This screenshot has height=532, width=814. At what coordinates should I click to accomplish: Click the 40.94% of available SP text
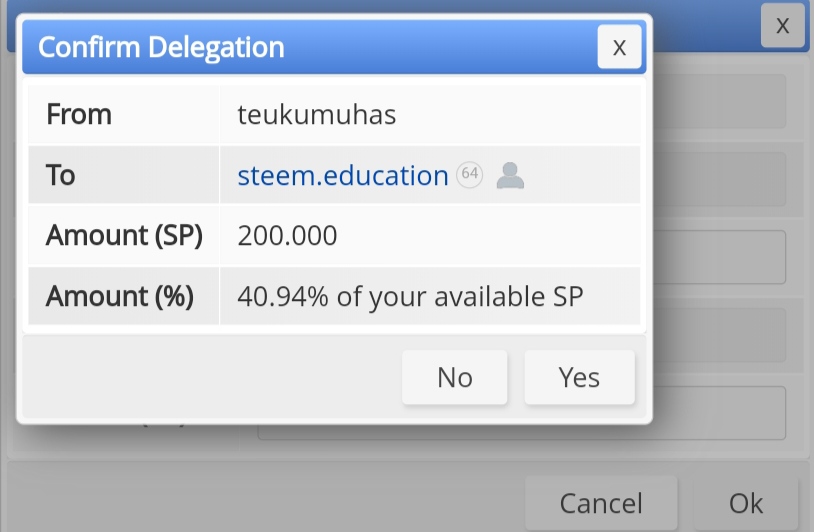(x=410, y=297)
